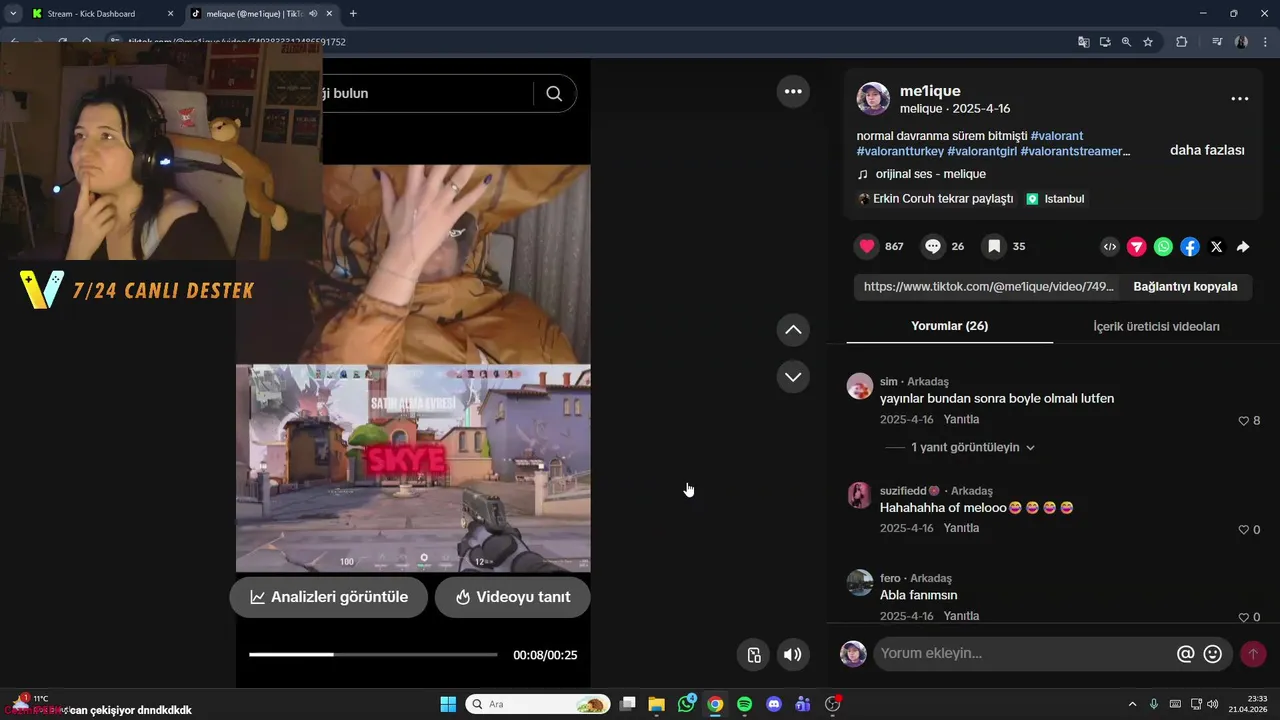The width and height of the screenshot is (1280, 720).
Task: Open Windows Start menu
Action: [448, 704]
